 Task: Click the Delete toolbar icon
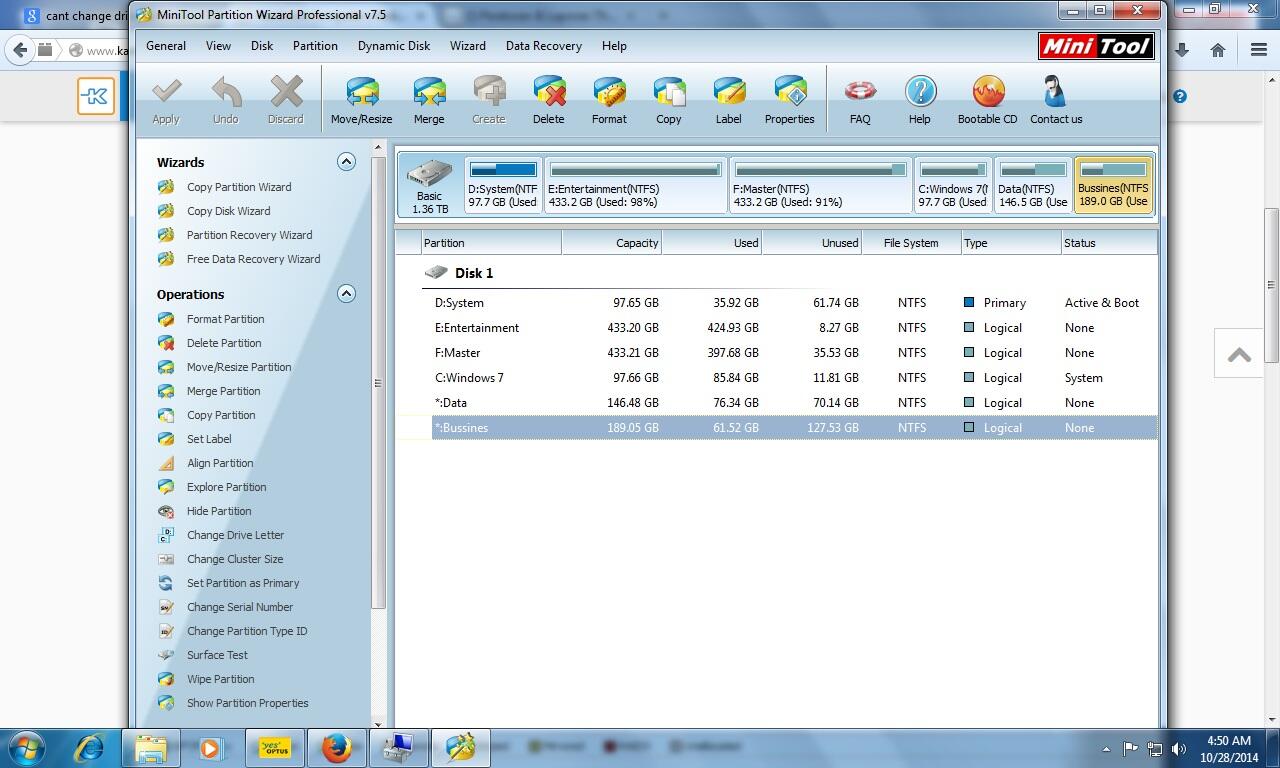point(549,100)
